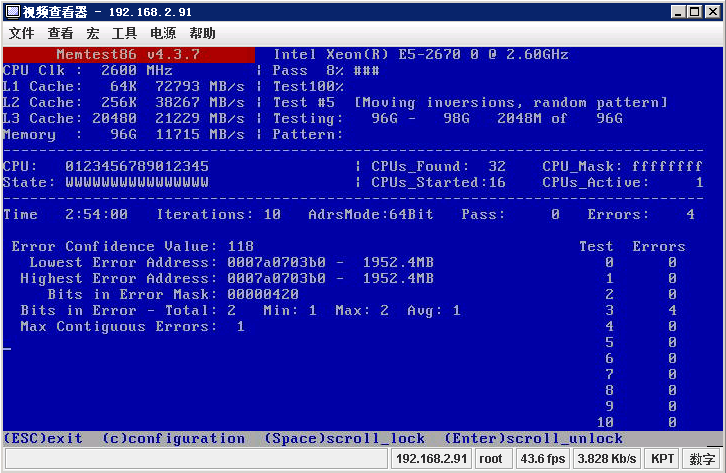
Task: Click the L3 Cache 20480 line
Action: click(123, 118)
